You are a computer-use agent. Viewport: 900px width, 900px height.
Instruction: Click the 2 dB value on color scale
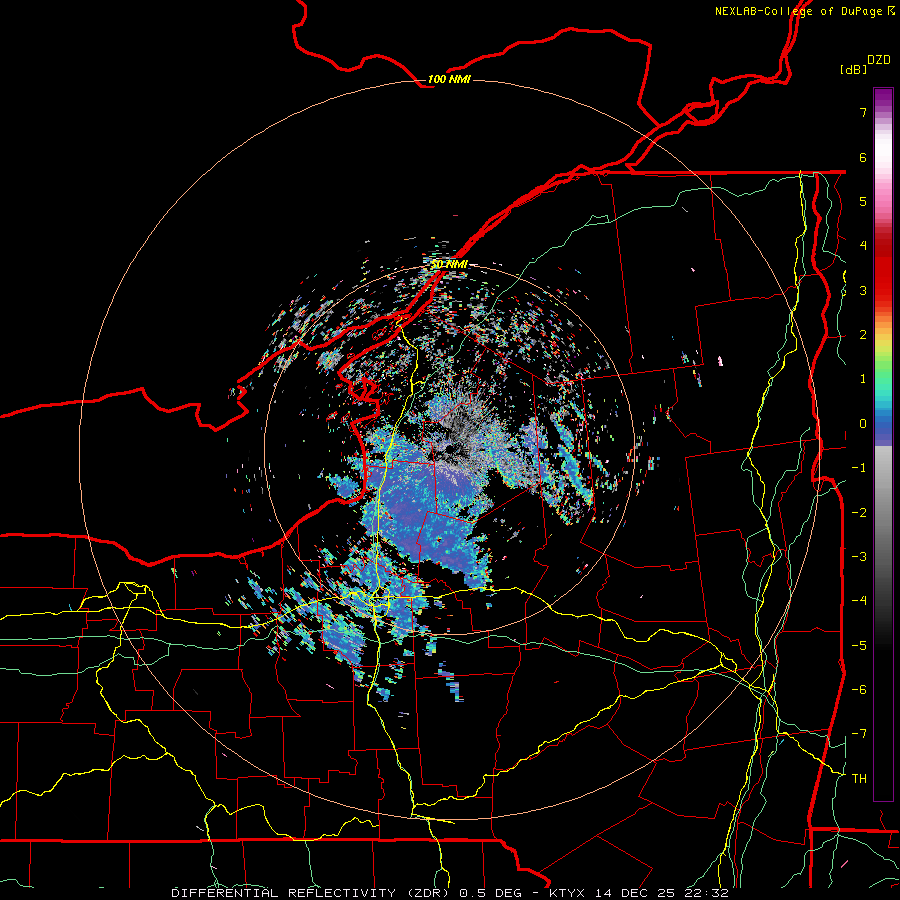click(x=863, y=335)
